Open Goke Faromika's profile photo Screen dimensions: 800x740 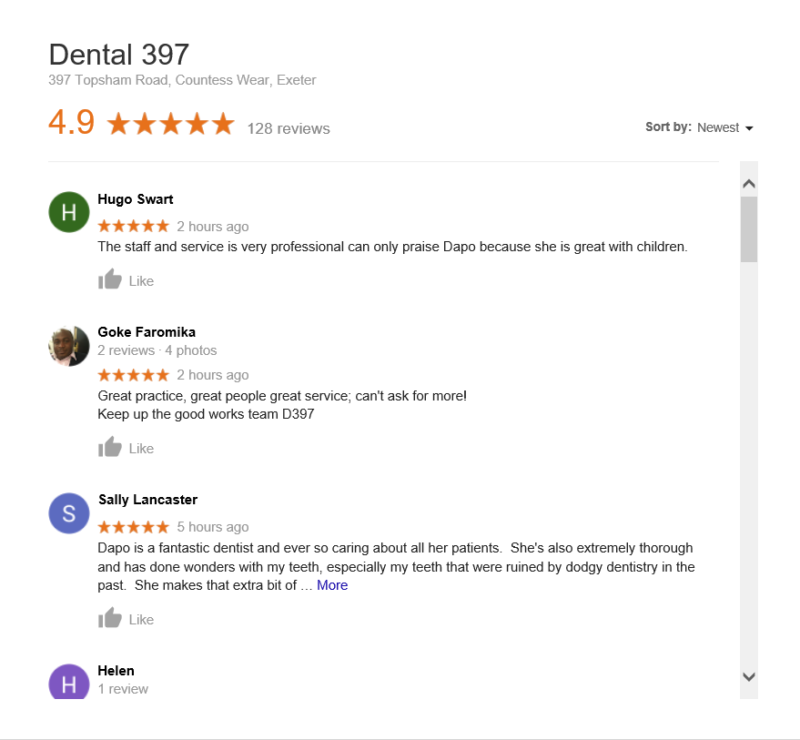[x=69, y=346]
